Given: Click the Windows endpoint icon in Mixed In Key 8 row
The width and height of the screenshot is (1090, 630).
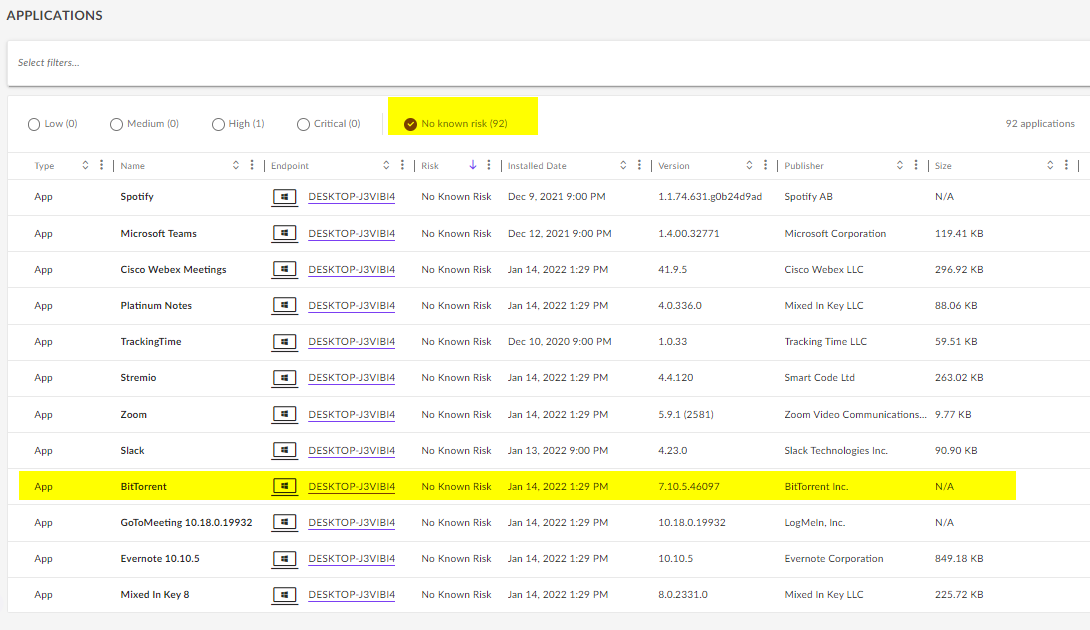Looking at the screenshot, I should (x=284, y=595).
